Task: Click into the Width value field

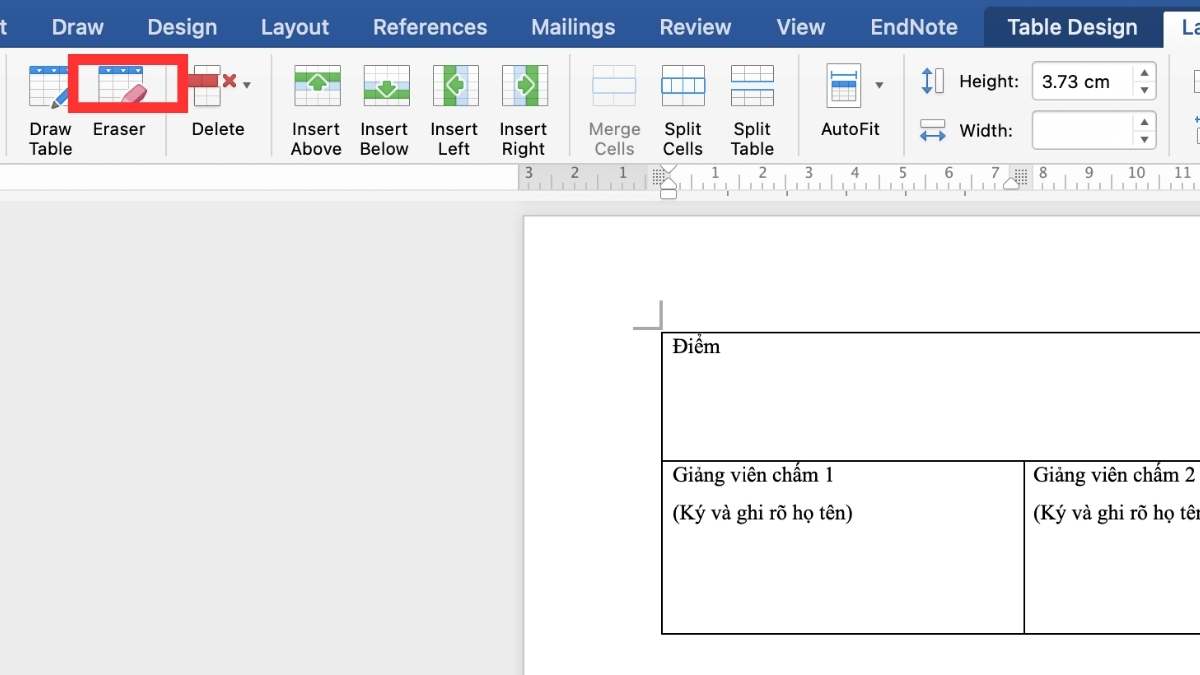Action: pos(1082,130)
